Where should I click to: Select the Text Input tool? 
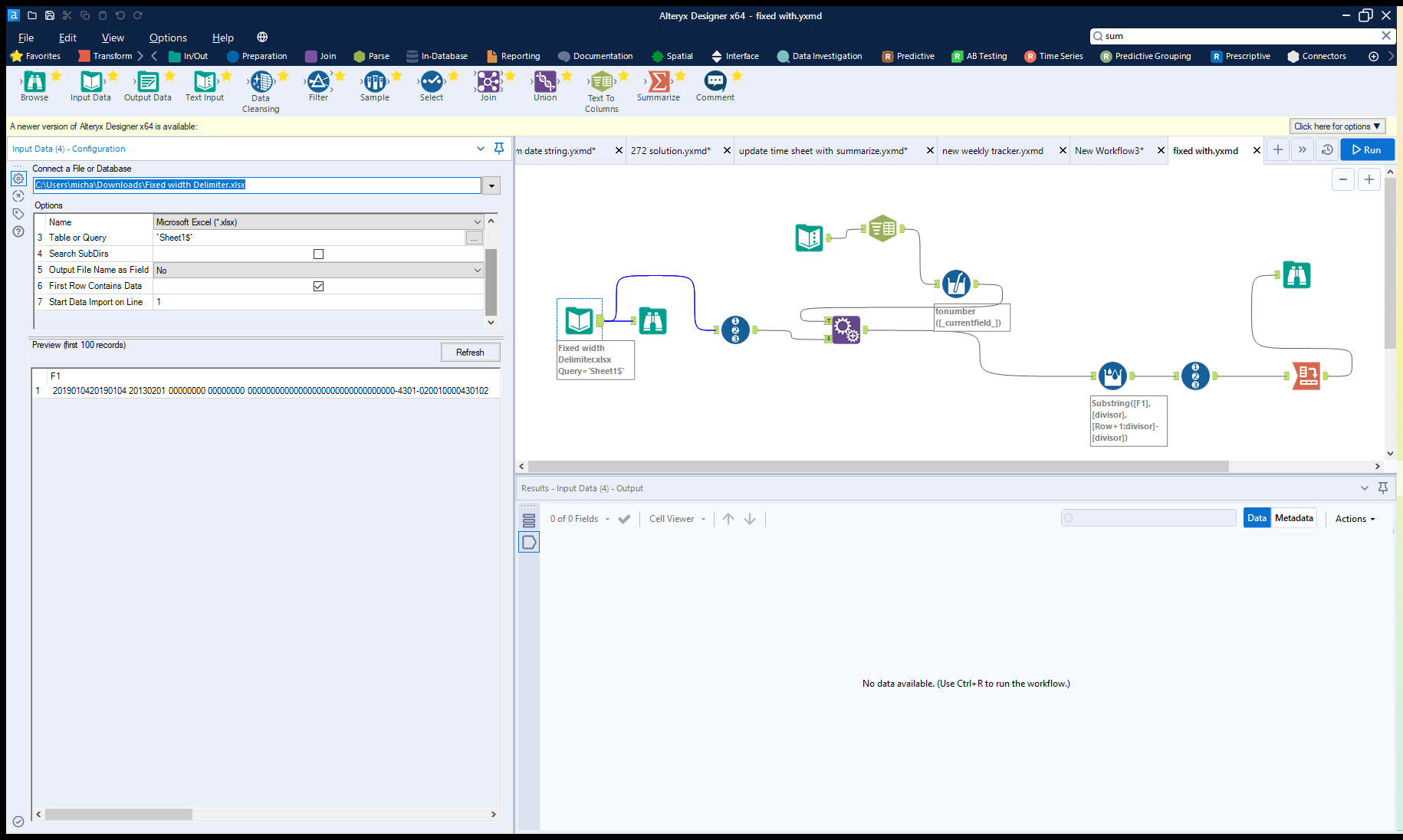(204, 82)
